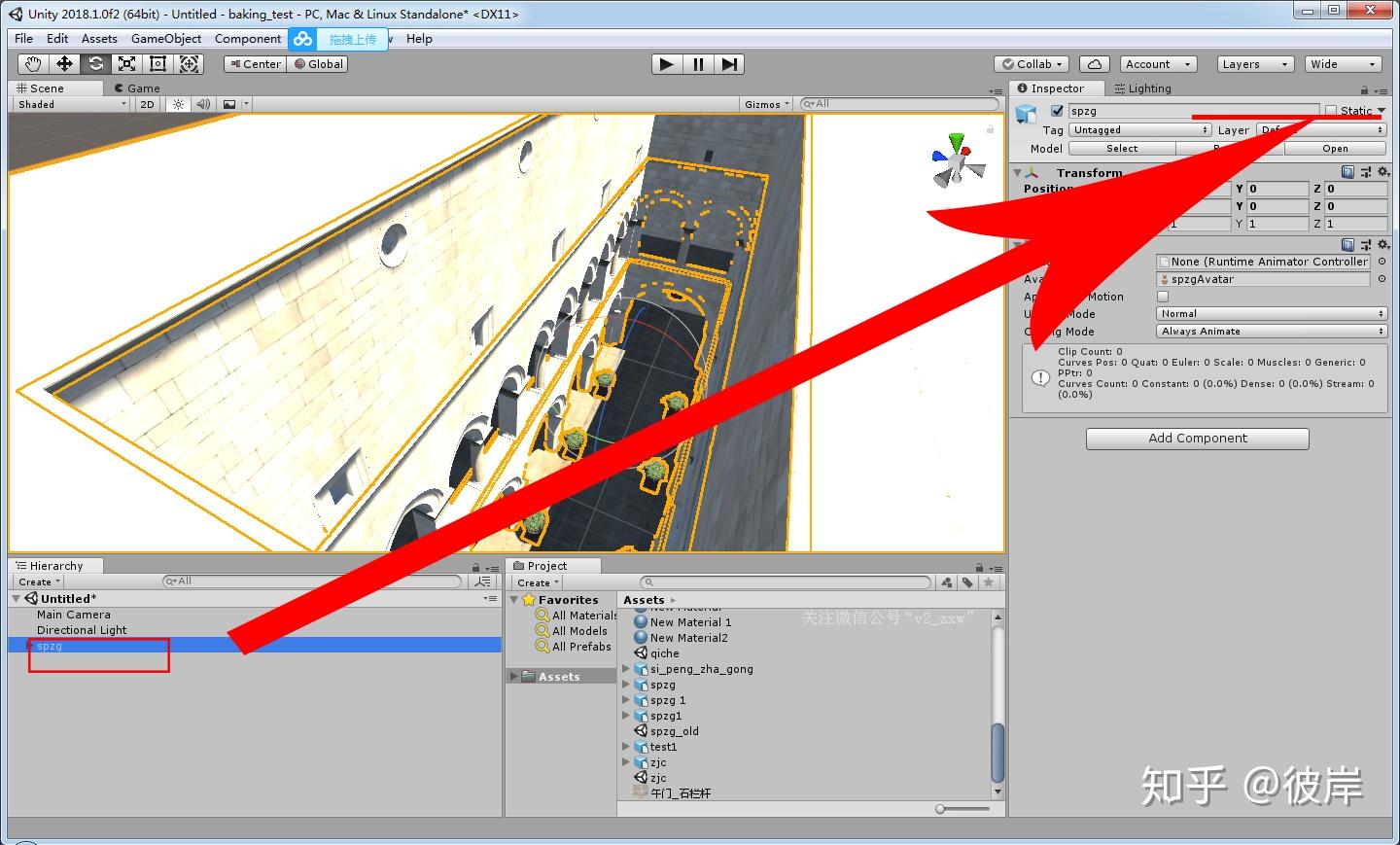
Task: Toggle Scene view audio
Action: [x=203, y=104]
